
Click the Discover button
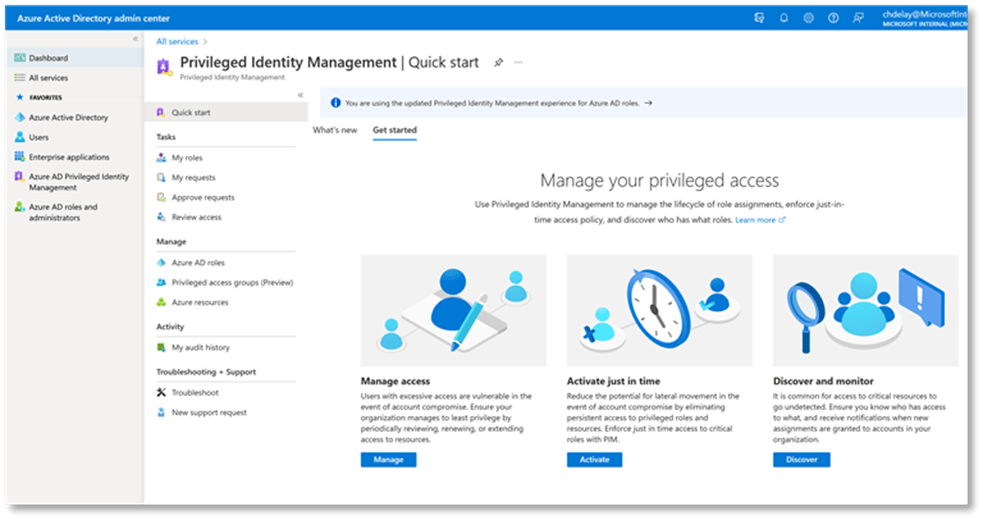tap(801, 460)
